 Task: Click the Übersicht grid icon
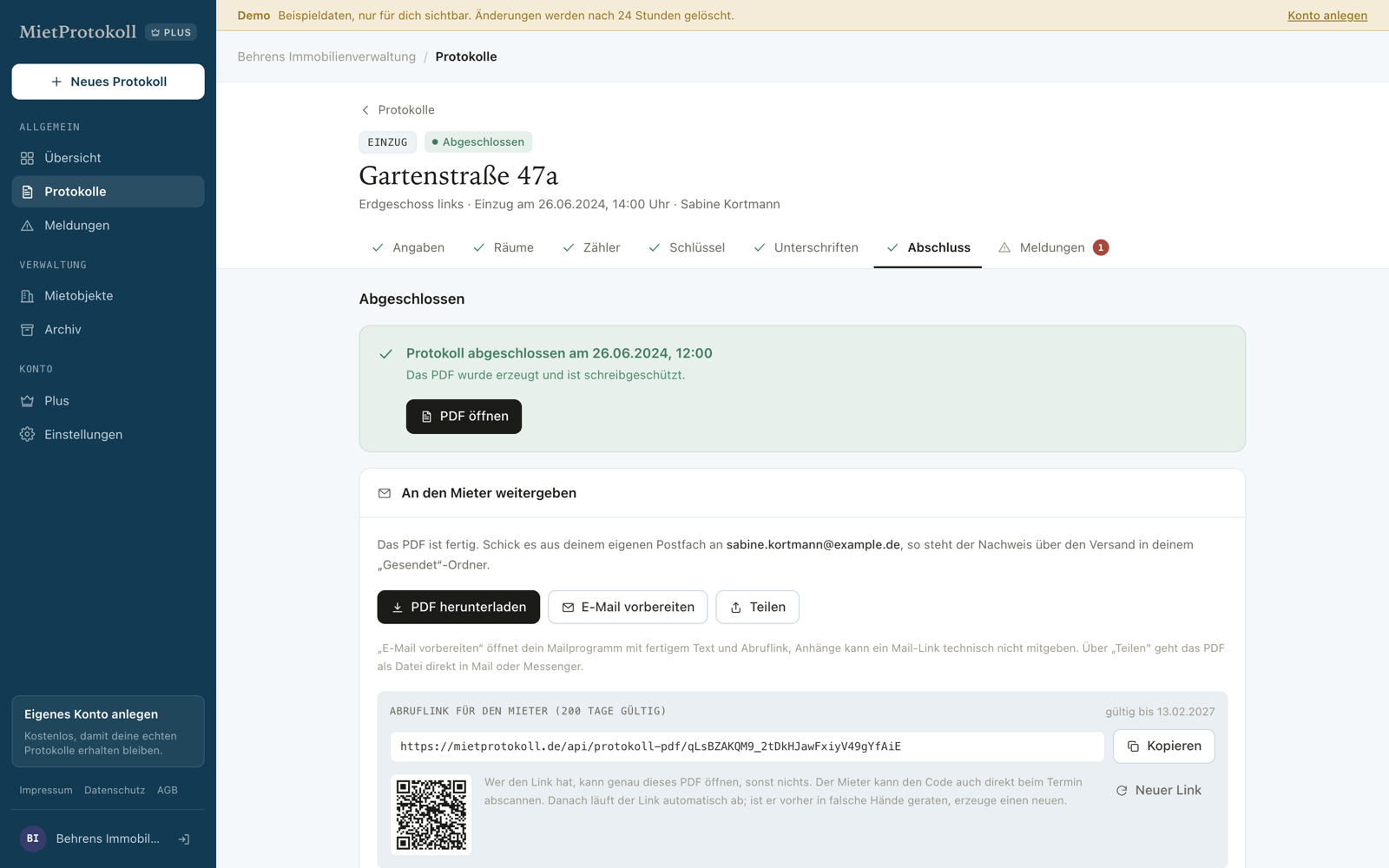28,158
